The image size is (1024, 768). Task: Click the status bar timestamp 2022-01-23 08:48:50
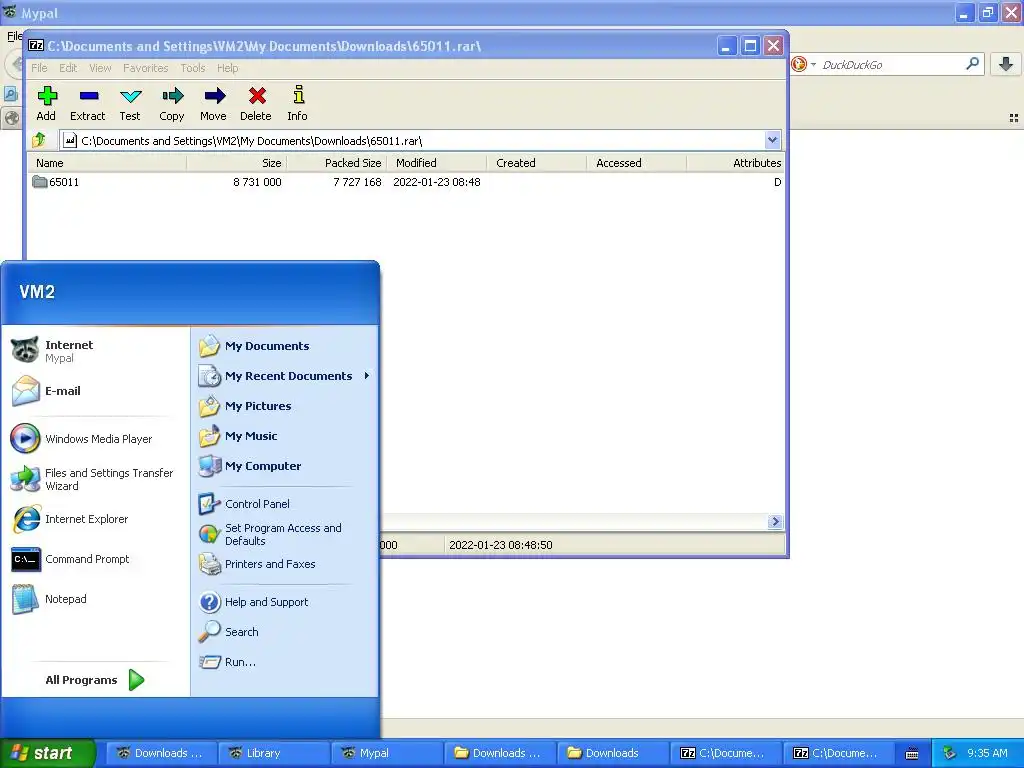(x=501, y=545)
